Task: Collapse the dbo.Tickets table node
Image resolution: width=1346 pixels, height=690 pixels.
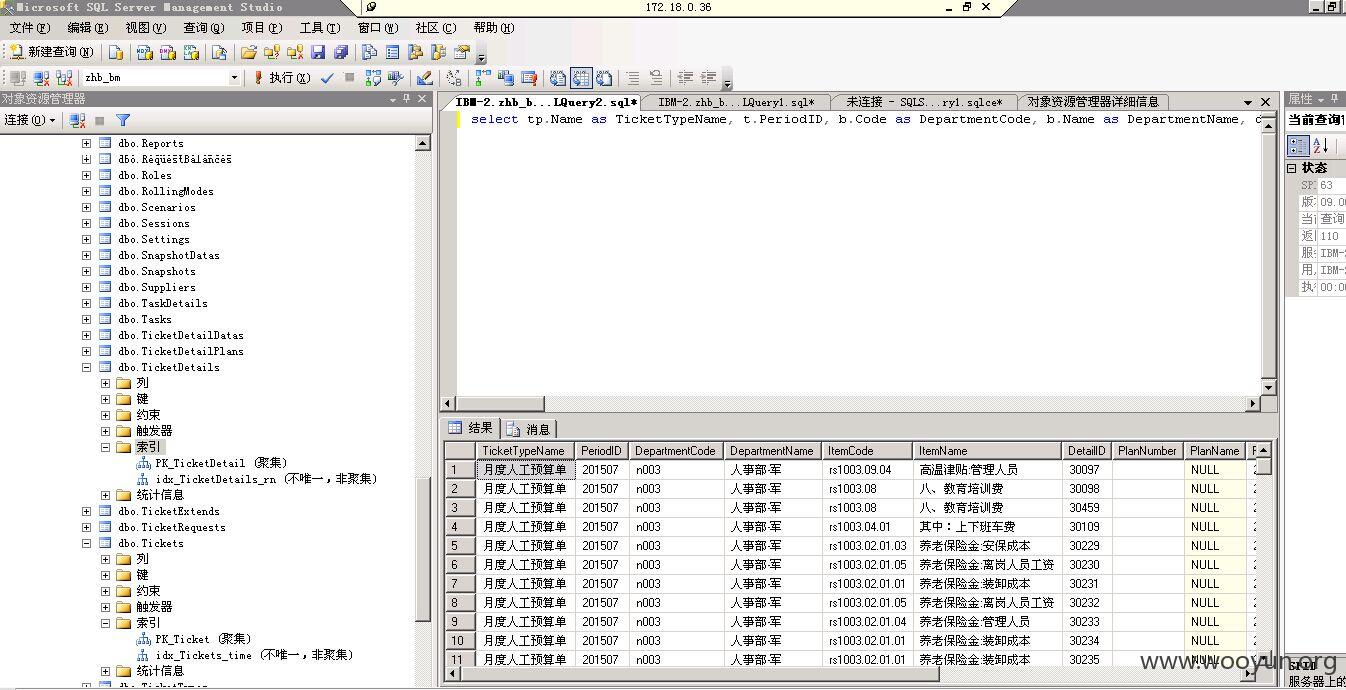Action: point(86,543)
